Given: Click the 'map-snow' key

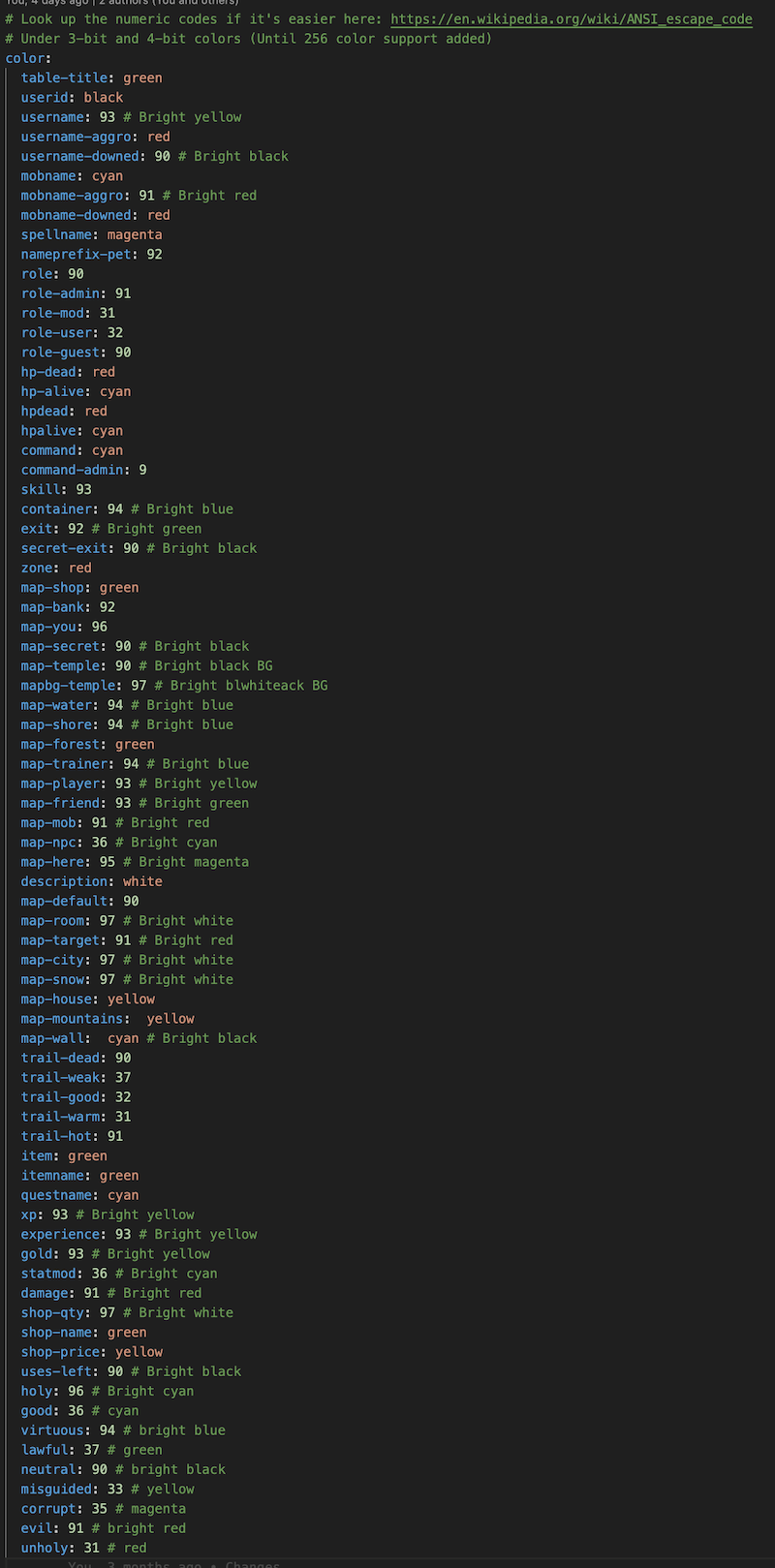Looking at the screenshot, I should (x=52, y=979).
